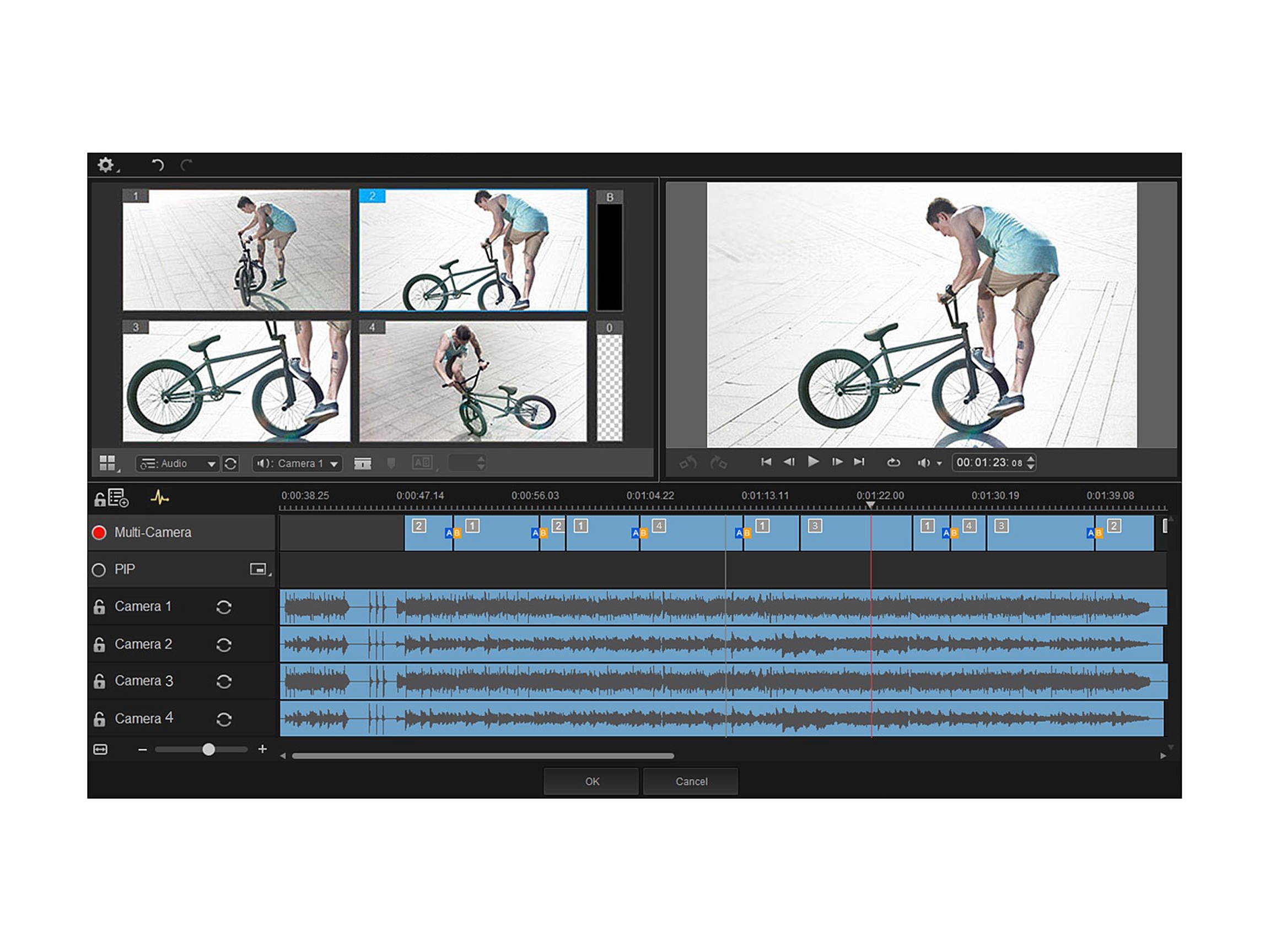The image size is (1270, 952).
Task: Click the audio sync refresh icon
Action: pyautogui.click(x=231, y=463)
